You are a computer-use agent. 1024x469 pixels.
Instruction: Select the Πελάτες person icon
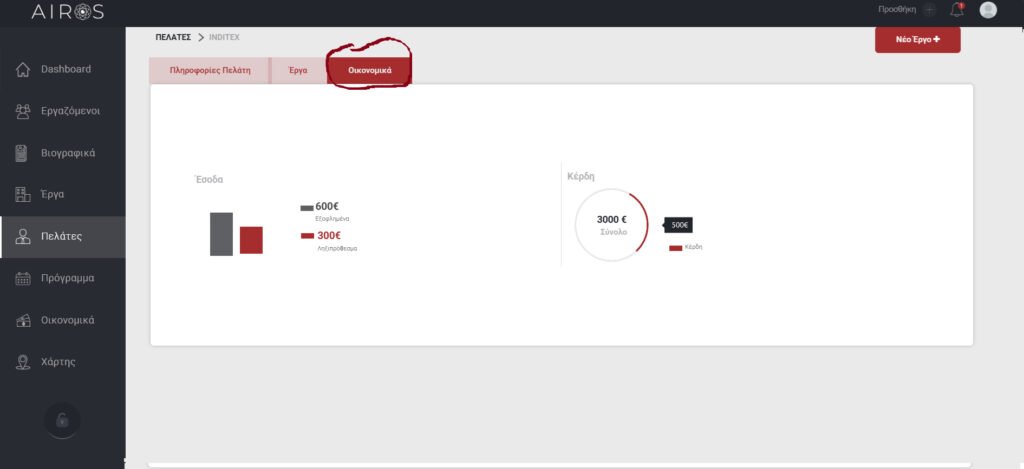pos(24,237)
